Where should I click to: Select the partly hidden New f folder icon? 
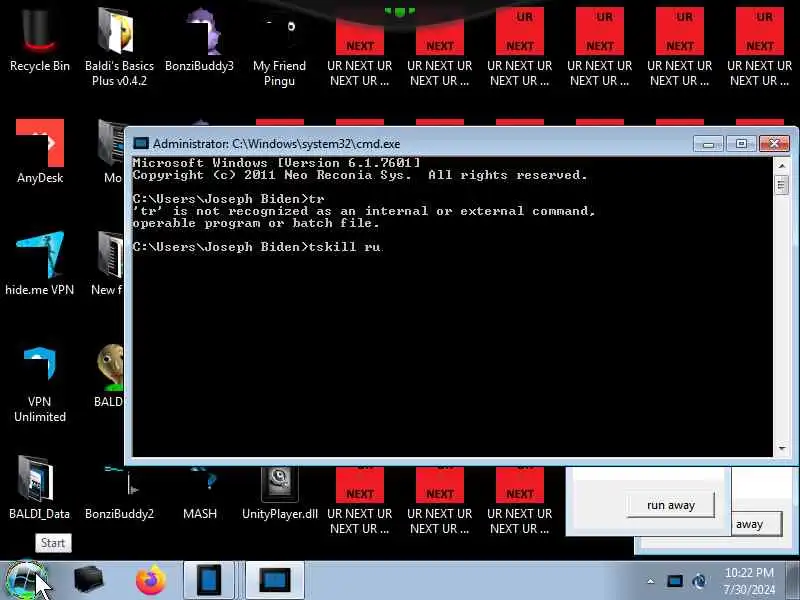(x=108, y=263)
